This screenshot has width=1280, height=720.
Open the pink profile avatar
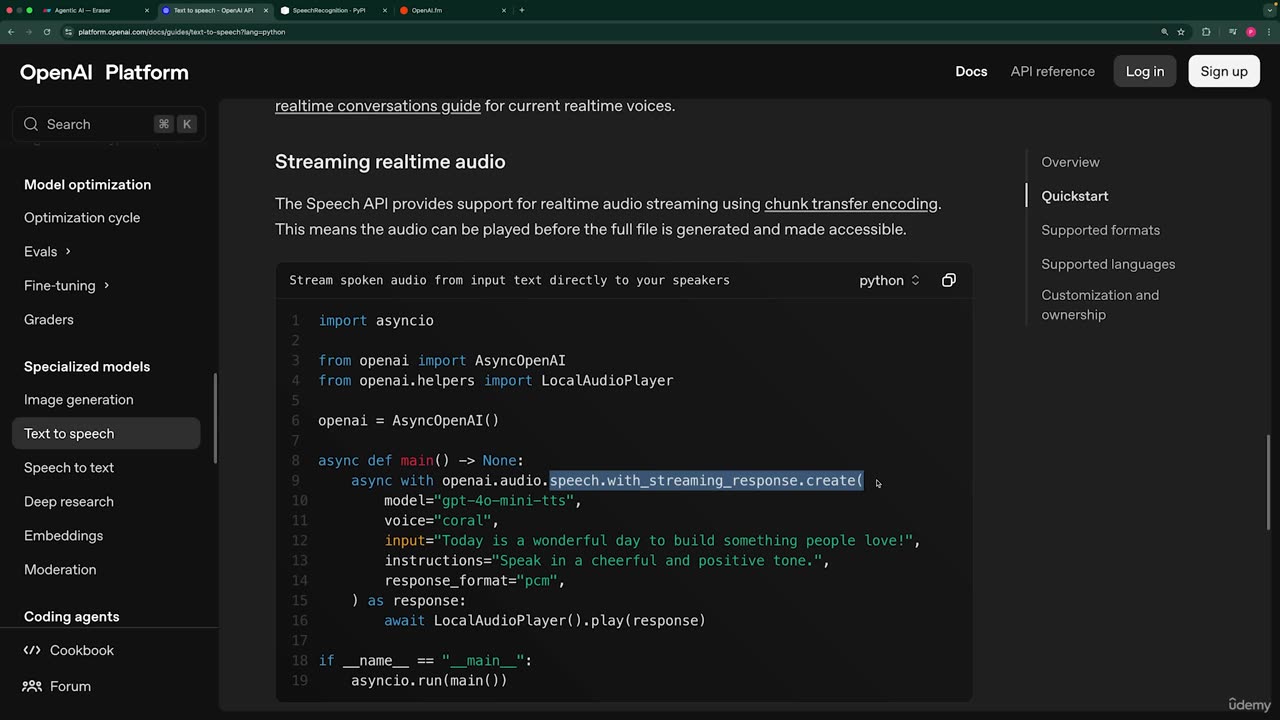pyautogui.click(x=1251, y=32)
